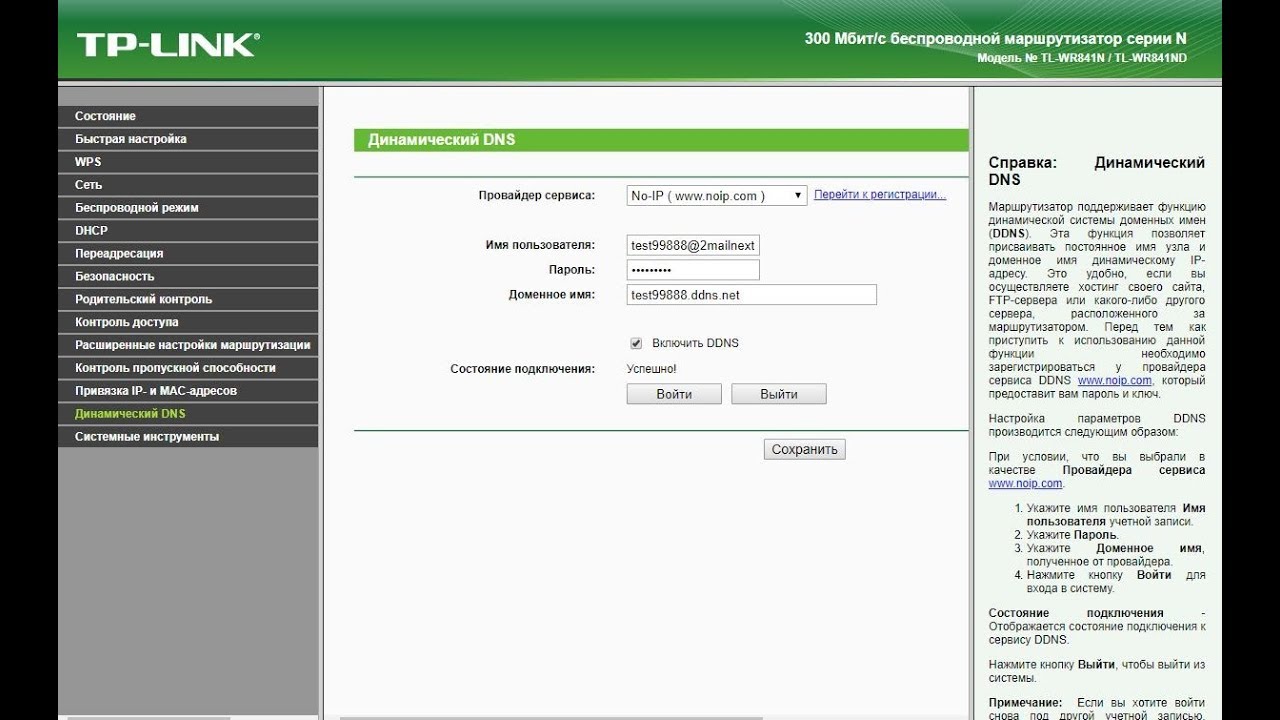The image size is (1280, 720).
Task: Open the Состояние menu item
Action: pyautogui.click(x=188, y=116)
